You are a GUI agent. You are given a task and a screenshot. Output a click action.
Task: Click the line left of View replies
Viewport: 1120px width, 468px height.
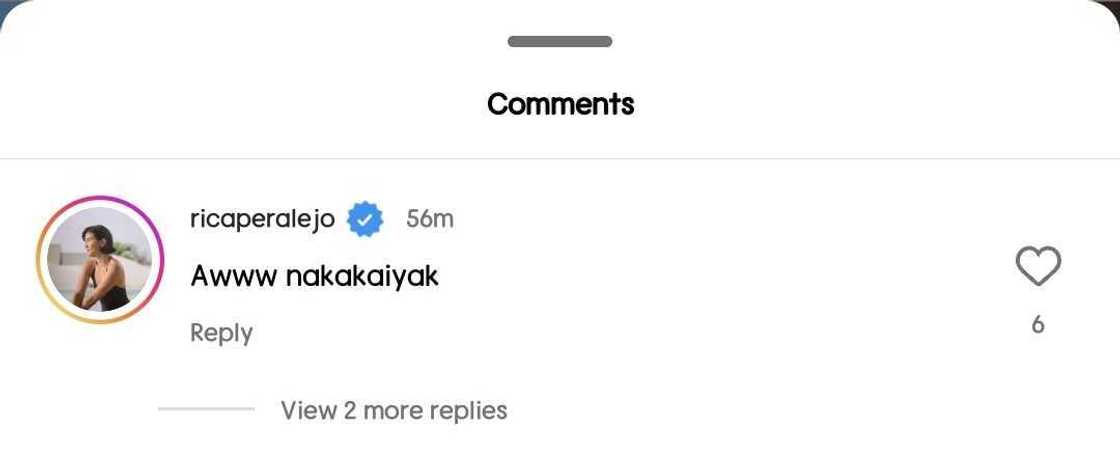(x=206, y=409)
